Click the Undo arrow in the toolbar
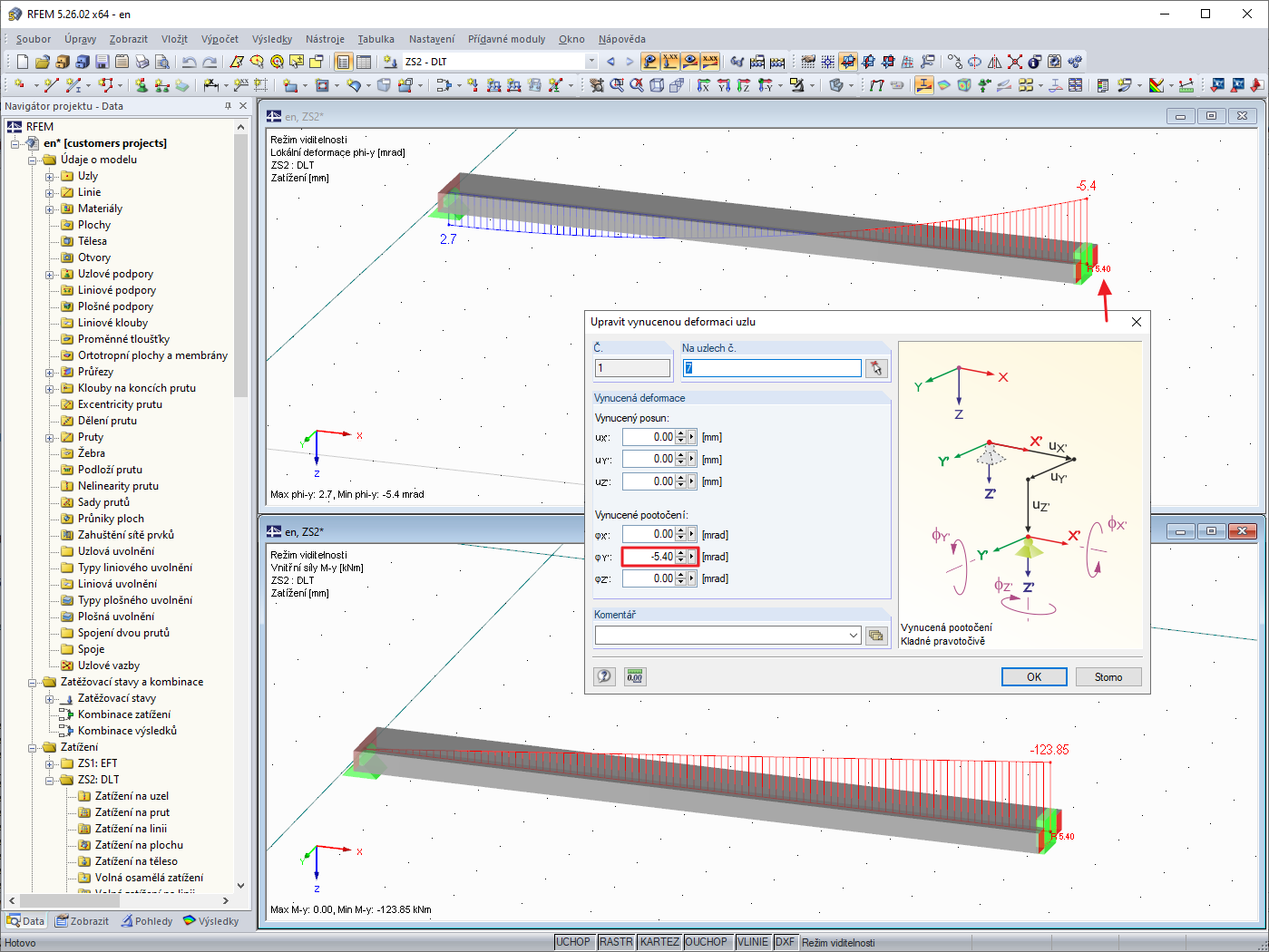The height and width of the screenshot is (952, 1269). click(189, 62)
